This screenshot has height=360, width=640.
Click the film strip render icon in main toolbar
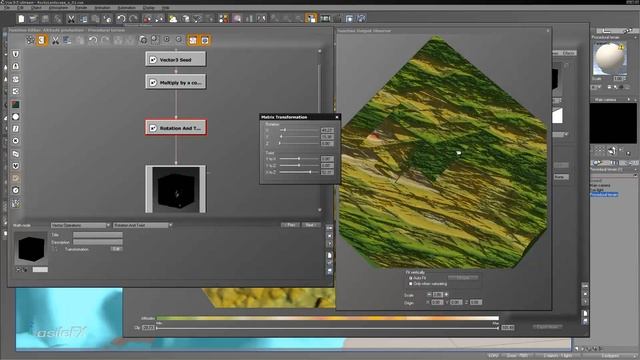pos(325,18)
